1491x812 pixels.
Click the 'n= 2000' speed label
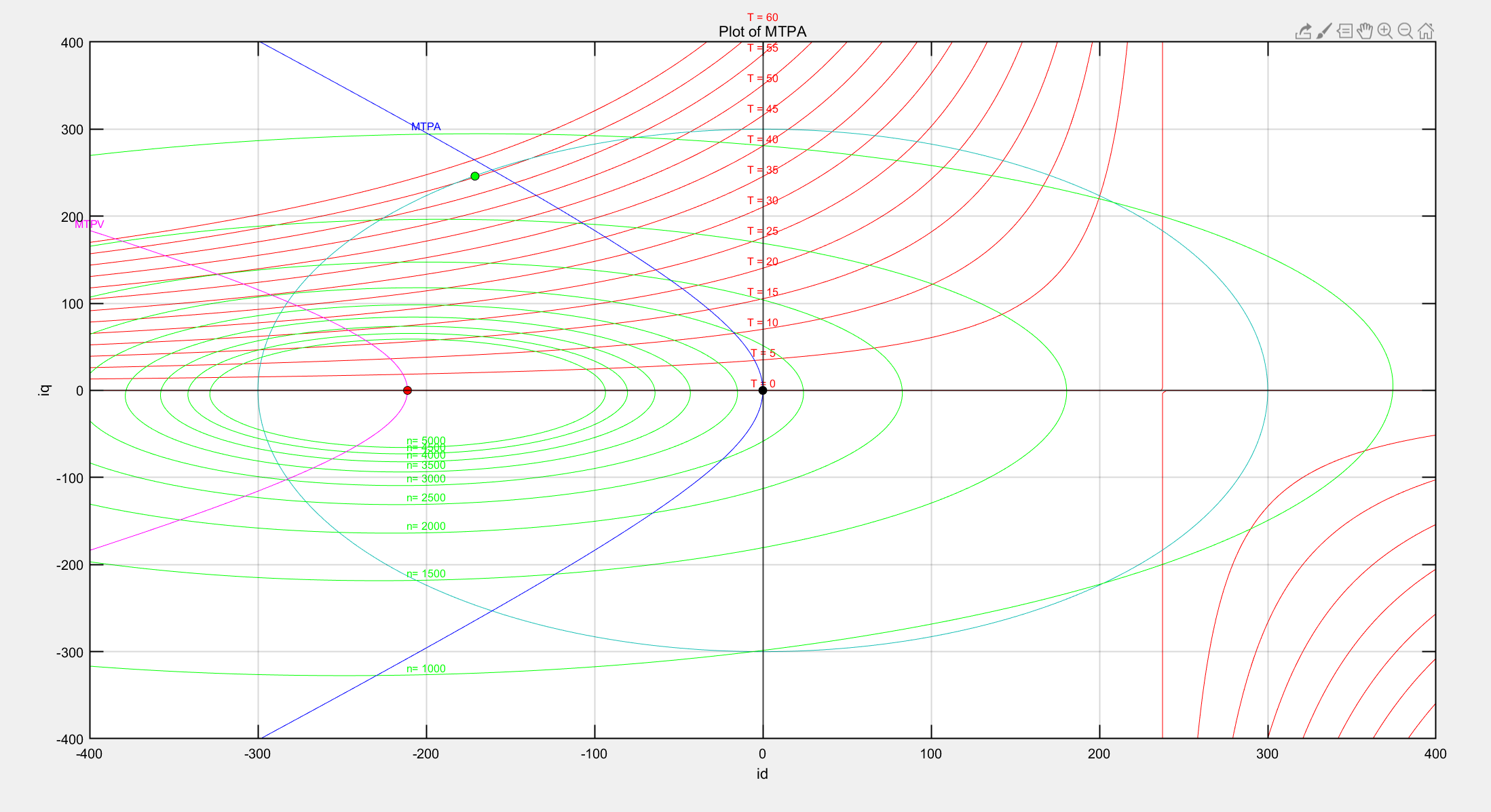click(x=426, y=526)
